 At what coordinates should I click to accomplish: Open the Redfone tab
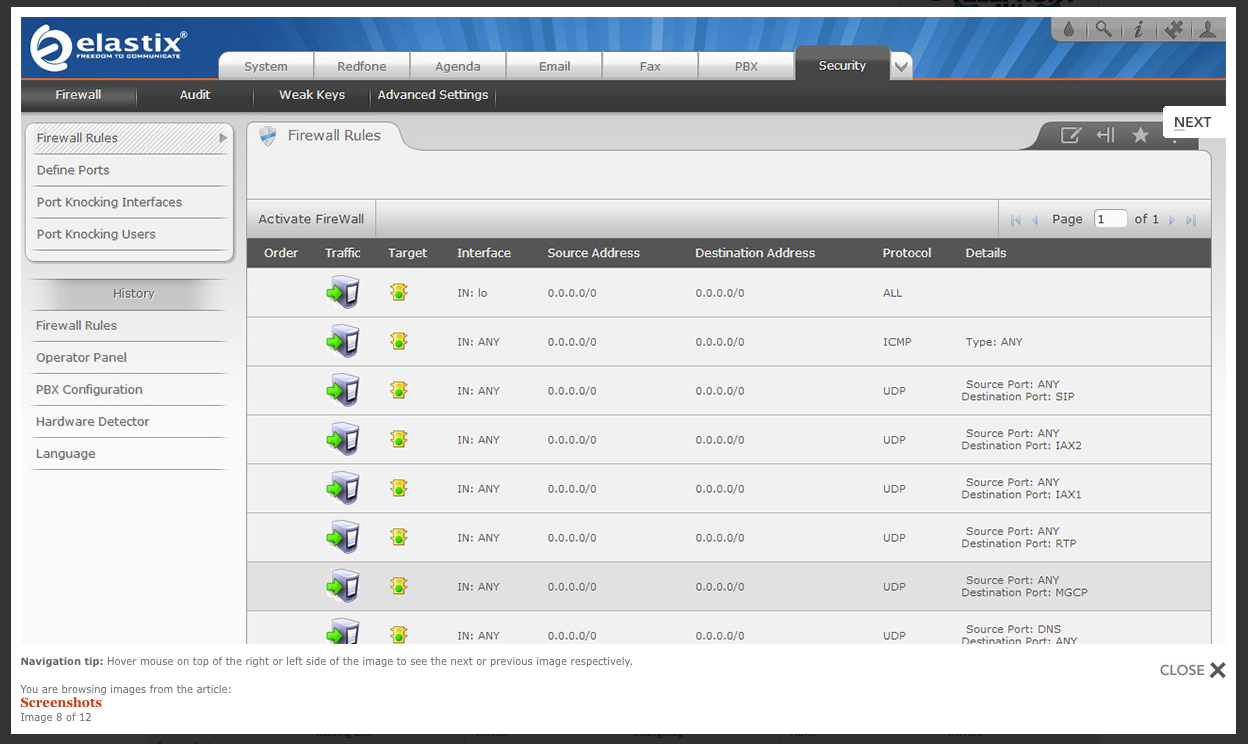tap(361, 66)
